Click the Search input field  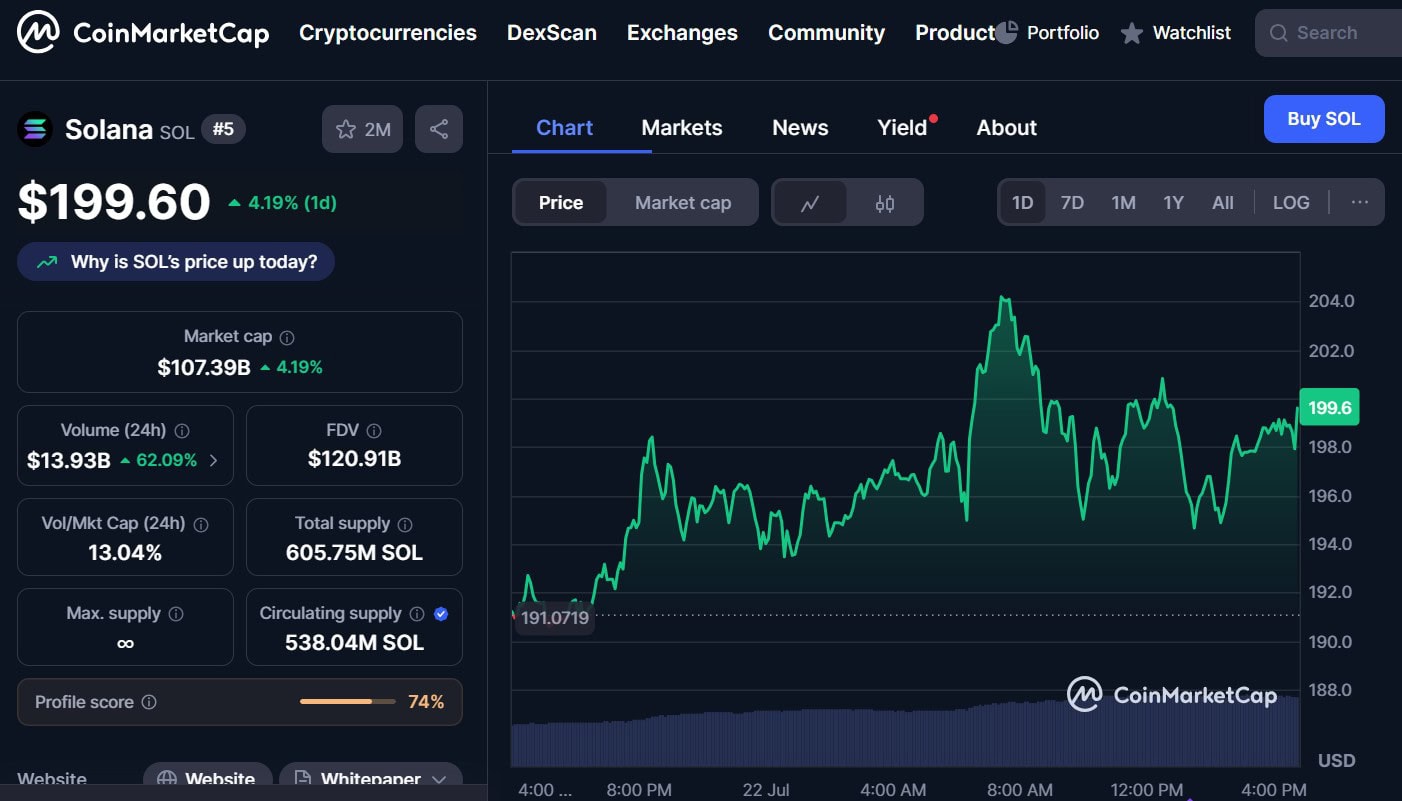(x=1330, y=33)
